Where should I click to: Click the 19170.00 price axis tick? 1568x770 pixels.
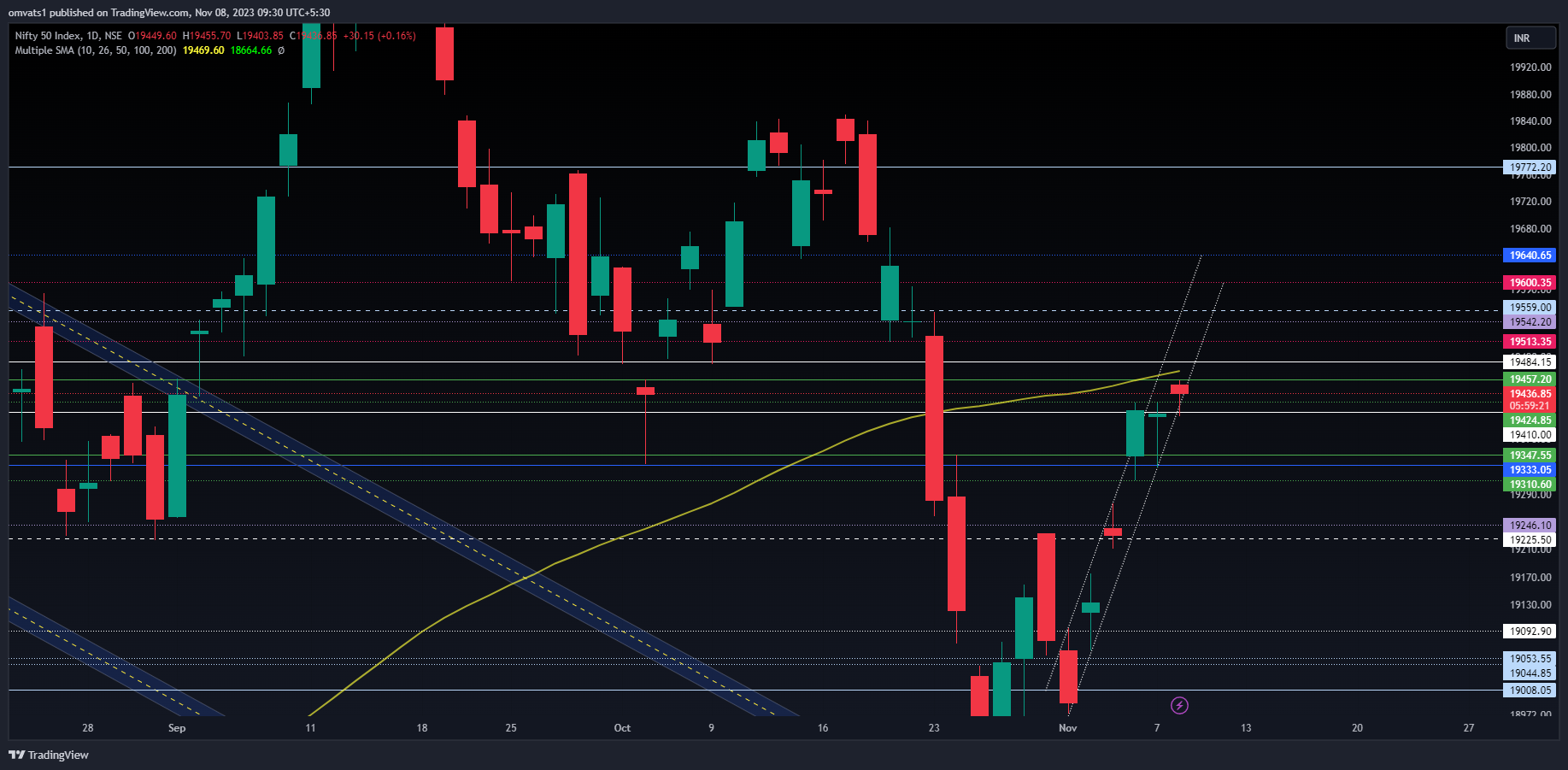(1530, 578)
